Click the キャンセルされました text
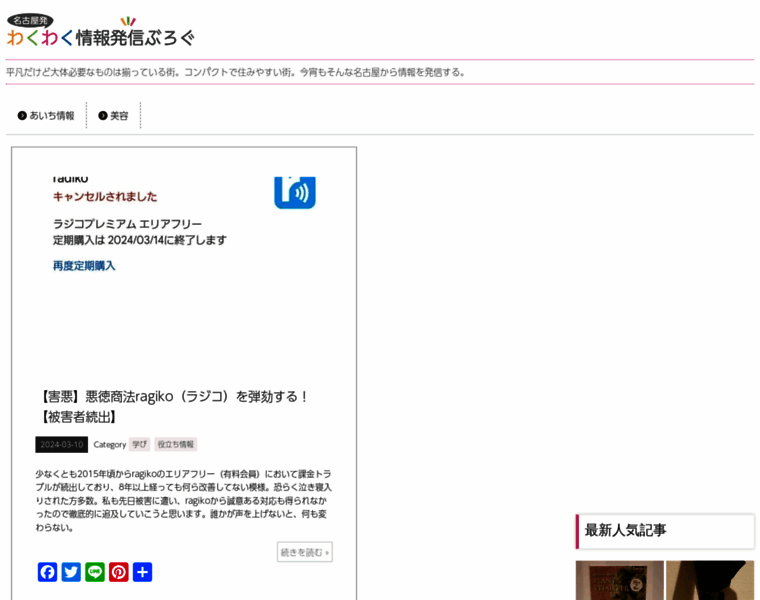760x600 pixels. click(x=105, y=196)
